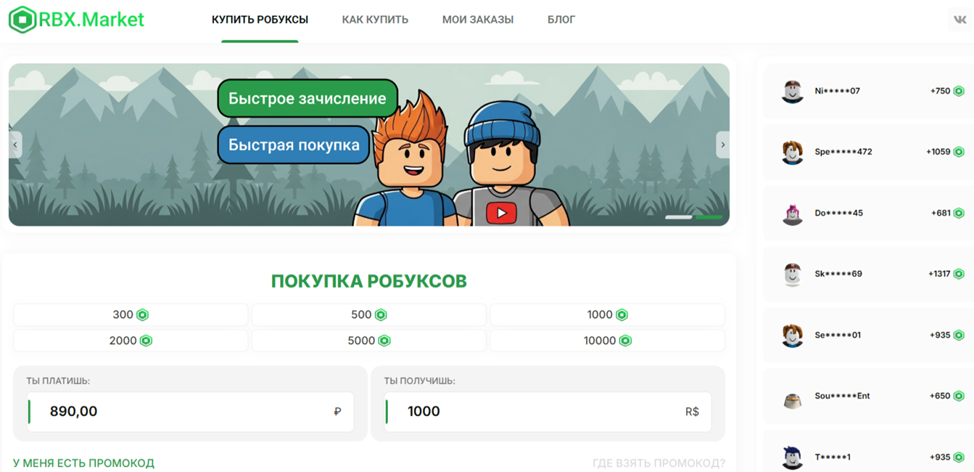Click the Sou*****Ent hat avatar
Screen dimensions: 974x472
(793, 397)
